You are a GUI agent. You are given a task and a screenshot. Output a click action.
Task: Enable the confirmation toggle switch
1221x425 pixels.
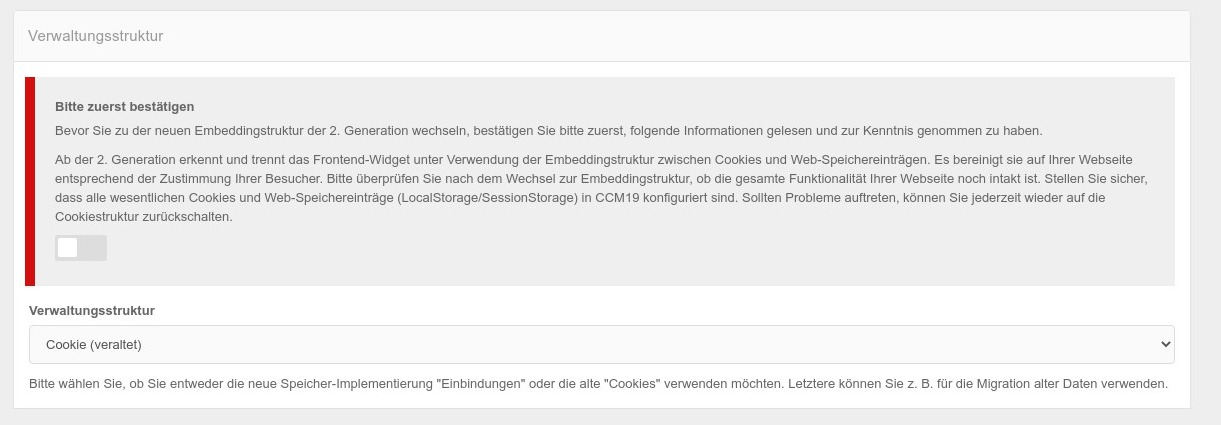pos(80,248)
